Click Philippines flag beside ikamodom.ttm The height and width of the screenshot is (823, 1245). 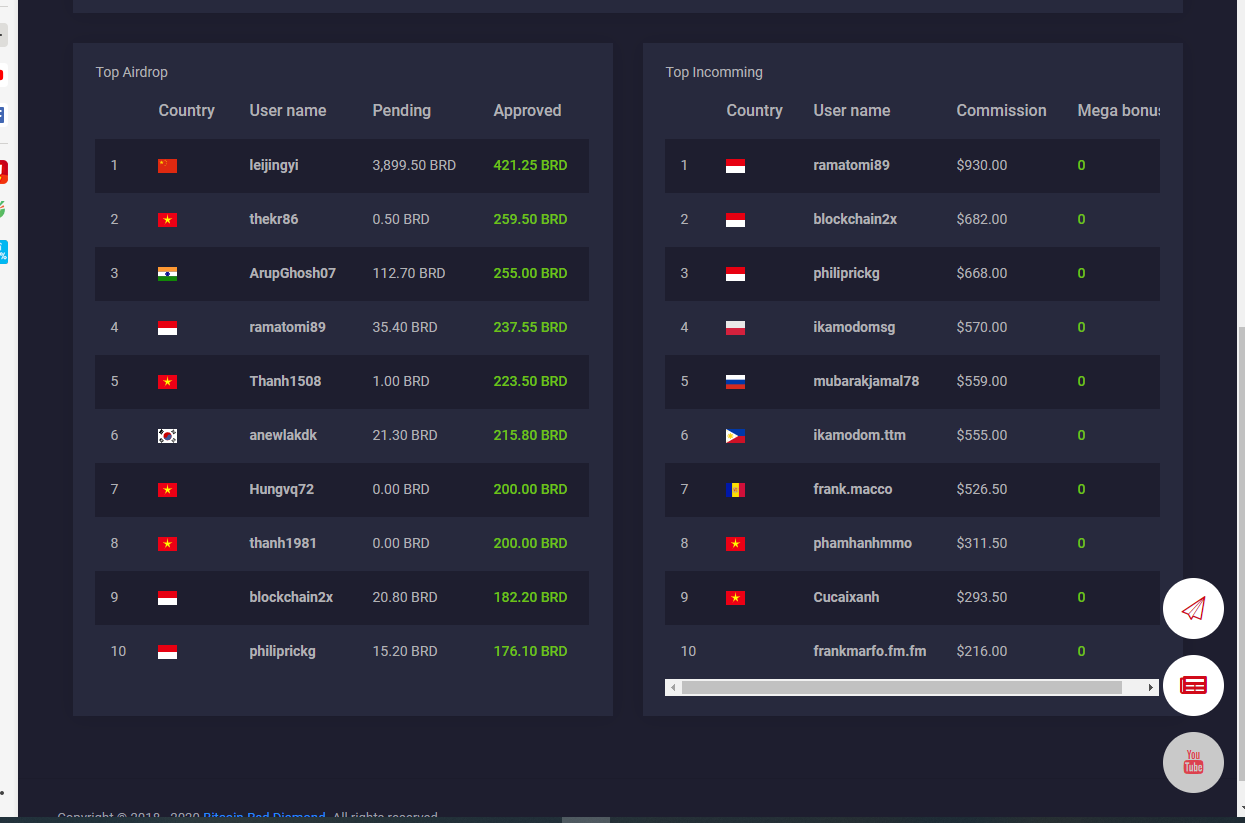[x=735, y=436]
